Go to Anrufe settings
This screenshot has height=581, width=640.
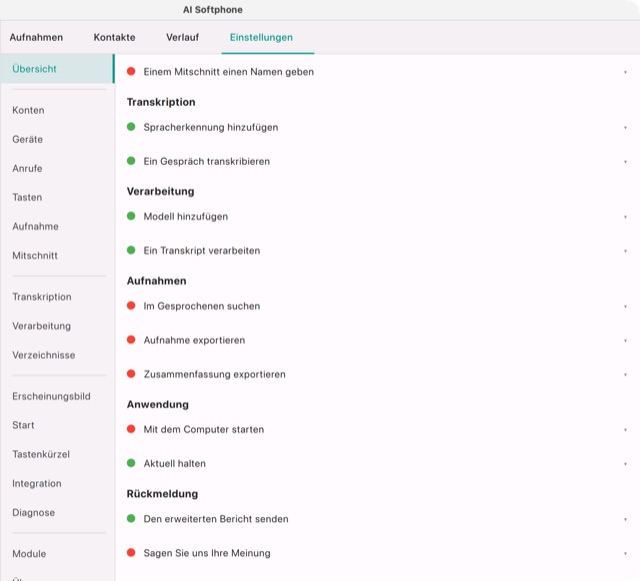(x=27, y=168)
